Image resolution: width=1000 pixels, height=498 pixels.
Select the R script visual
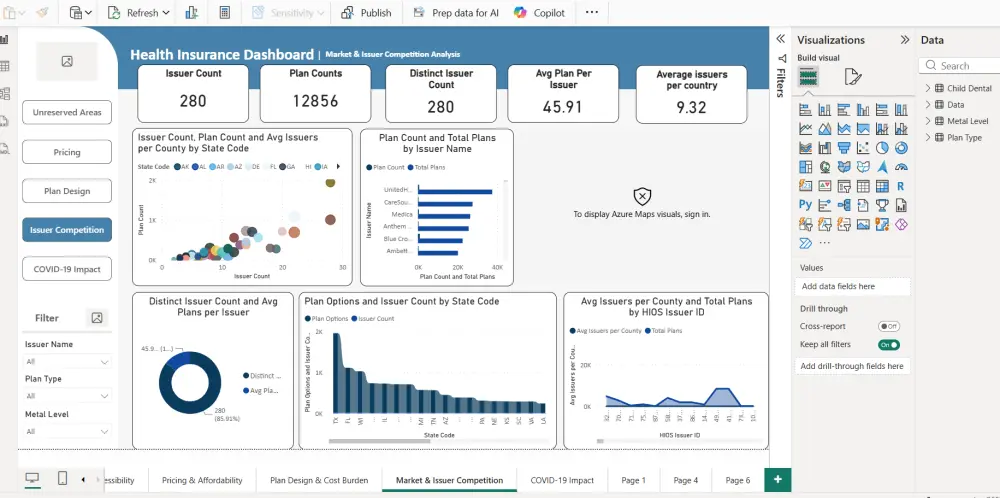pyautogui.click(x=901, y=186)
